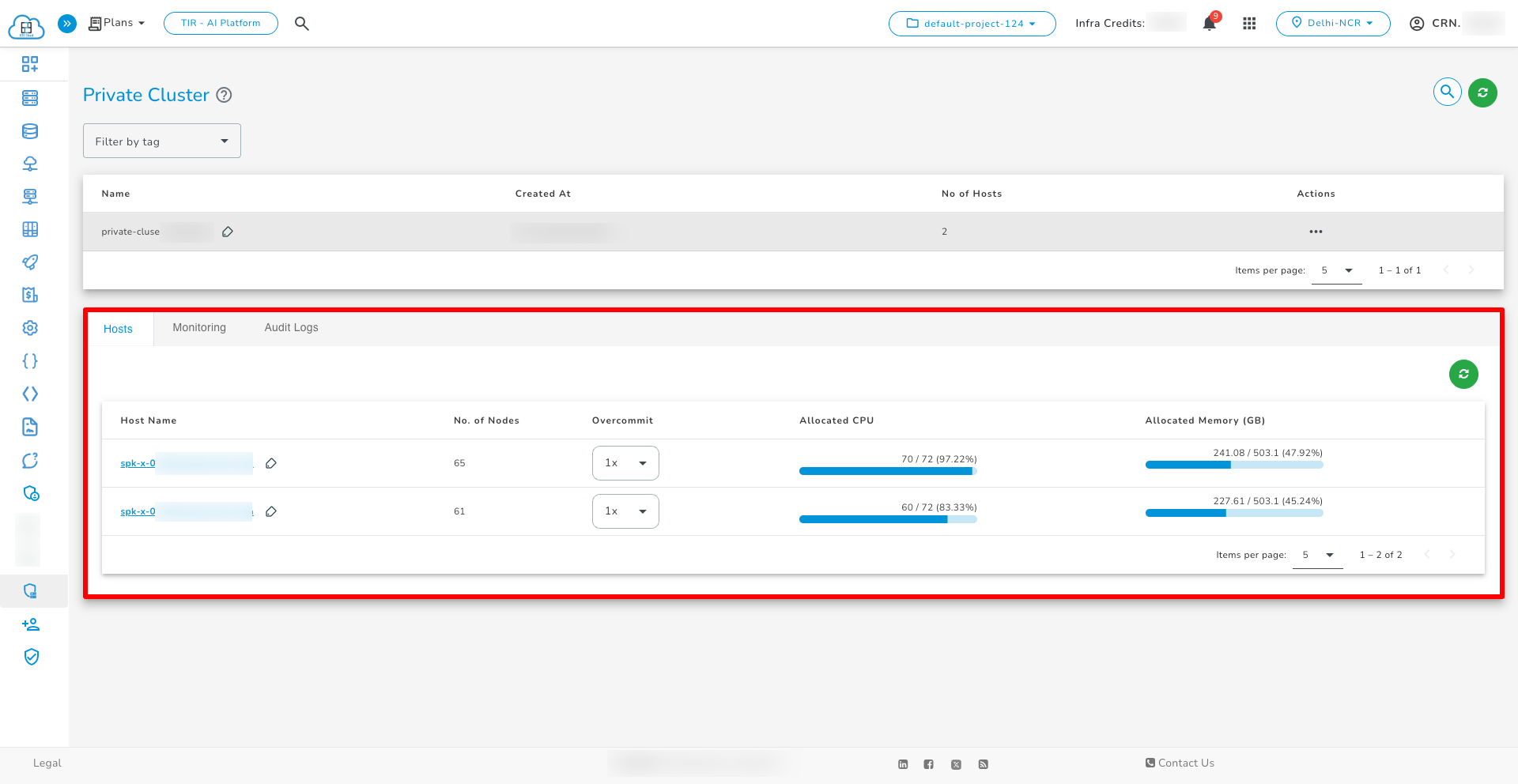Click the notification bell icon
1518x784 pixels.
[x=1209, y=24]
